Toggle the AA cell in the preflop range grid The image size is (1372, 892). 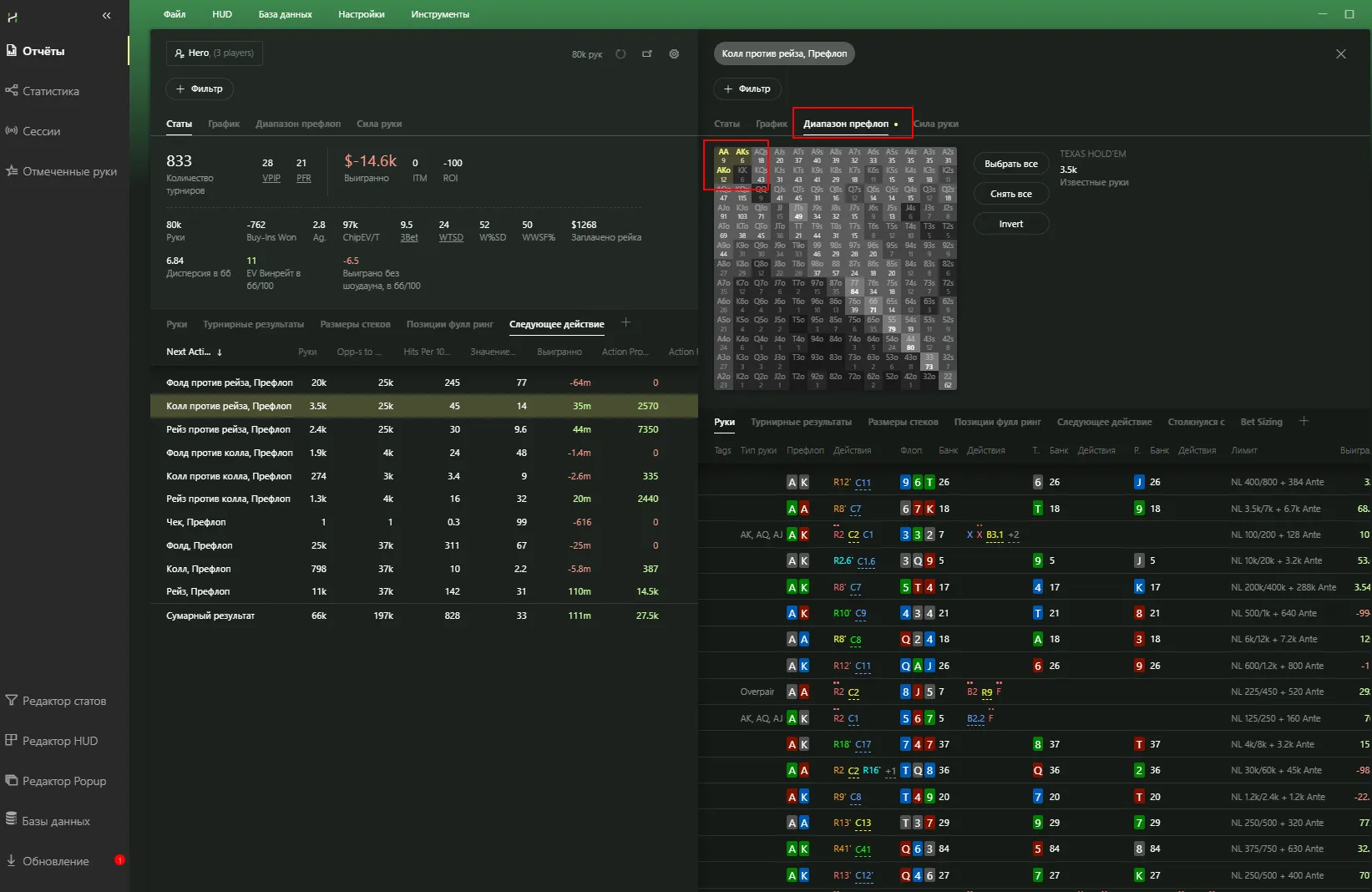[x=723, y=155]
